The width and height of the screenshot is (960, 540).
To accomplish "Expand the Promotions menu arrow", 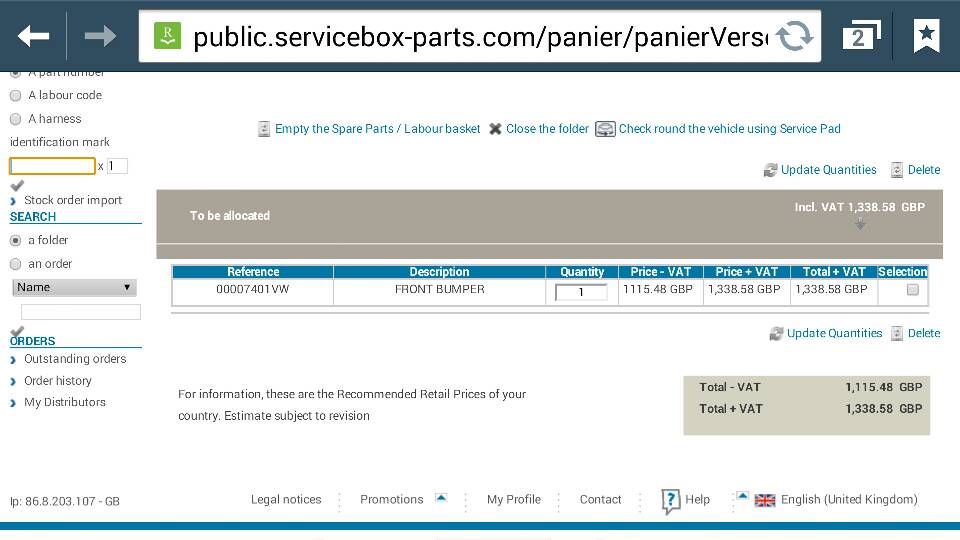I will pos(441,497).
